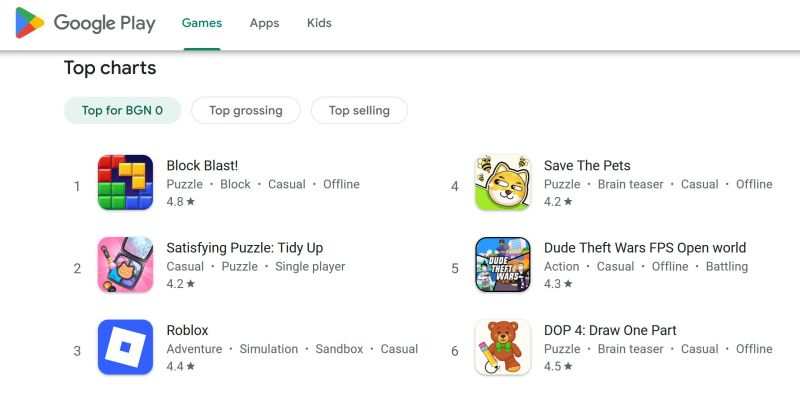Go to the Games tab
This screenshot has height=412, width=800.
(x=202, y=23)
